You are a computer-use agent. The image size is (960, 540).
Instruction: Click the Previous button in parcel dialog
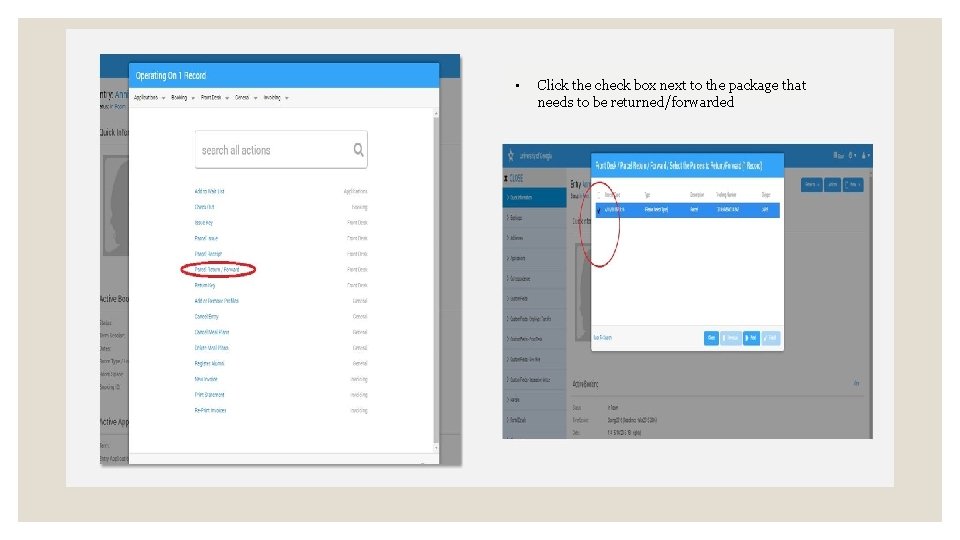(730, 338)
